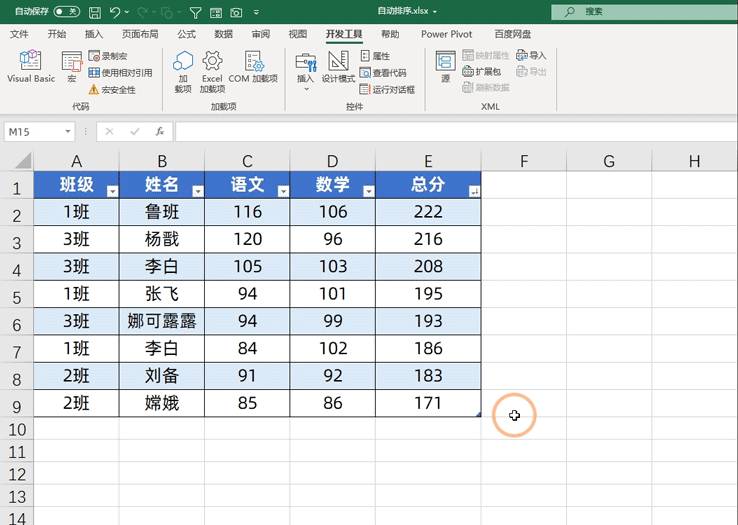Switch to the 开始 tab
This screenshot has height=525, width=738.
(x=57, y=34)
